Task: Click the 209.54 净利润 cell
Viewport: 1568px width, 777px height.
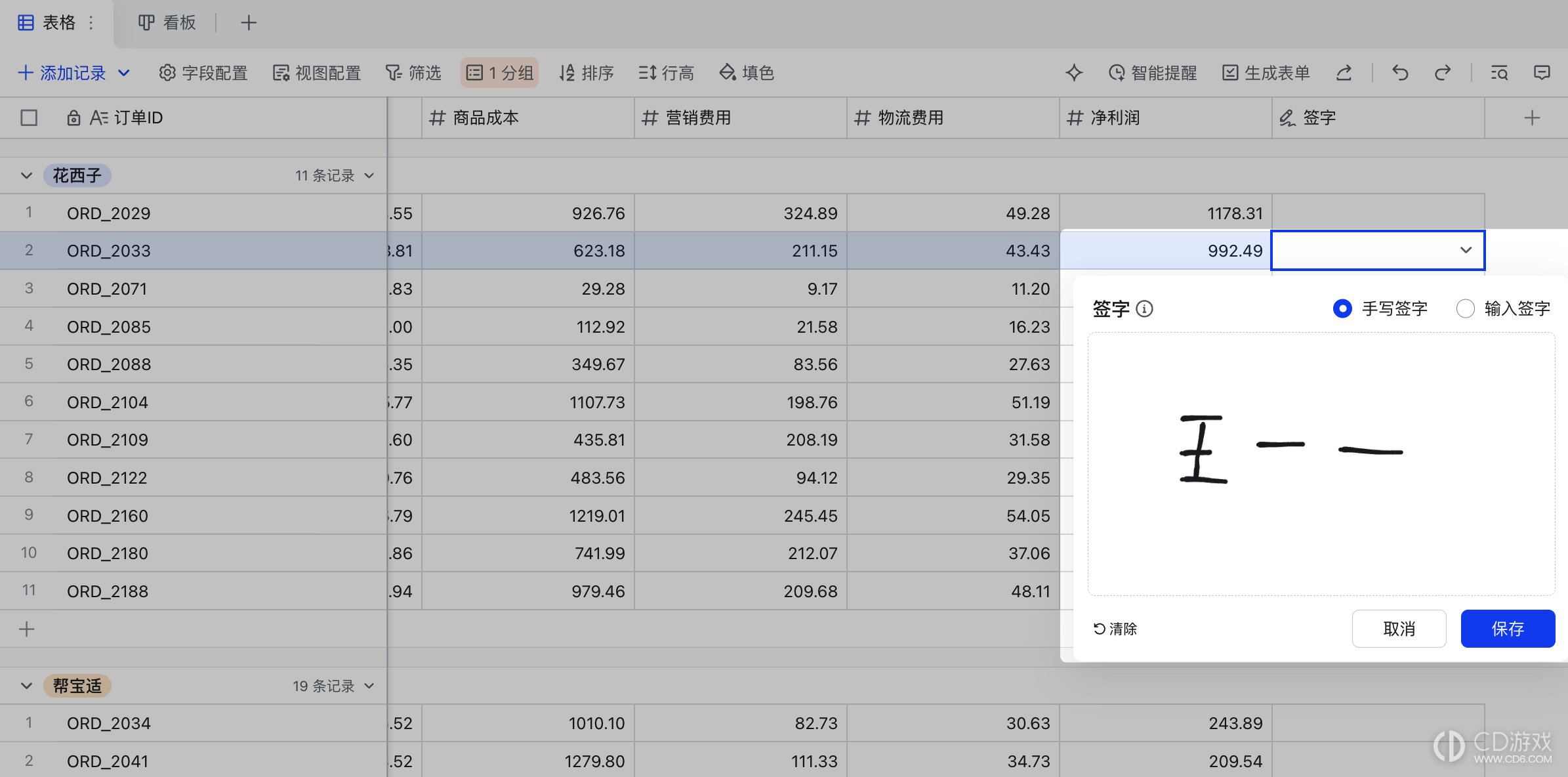Action: tap(1166, 761)
